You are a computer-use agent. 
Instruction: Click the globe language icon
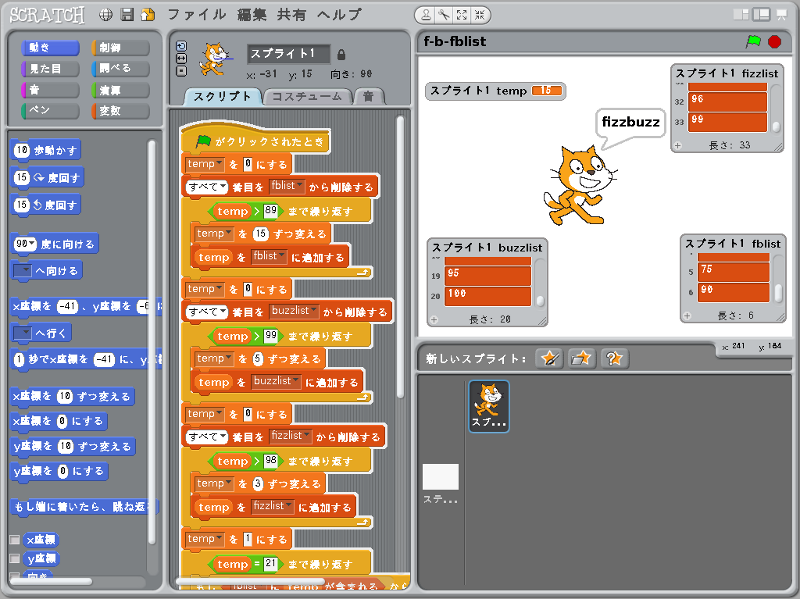(x=106, y=15)
